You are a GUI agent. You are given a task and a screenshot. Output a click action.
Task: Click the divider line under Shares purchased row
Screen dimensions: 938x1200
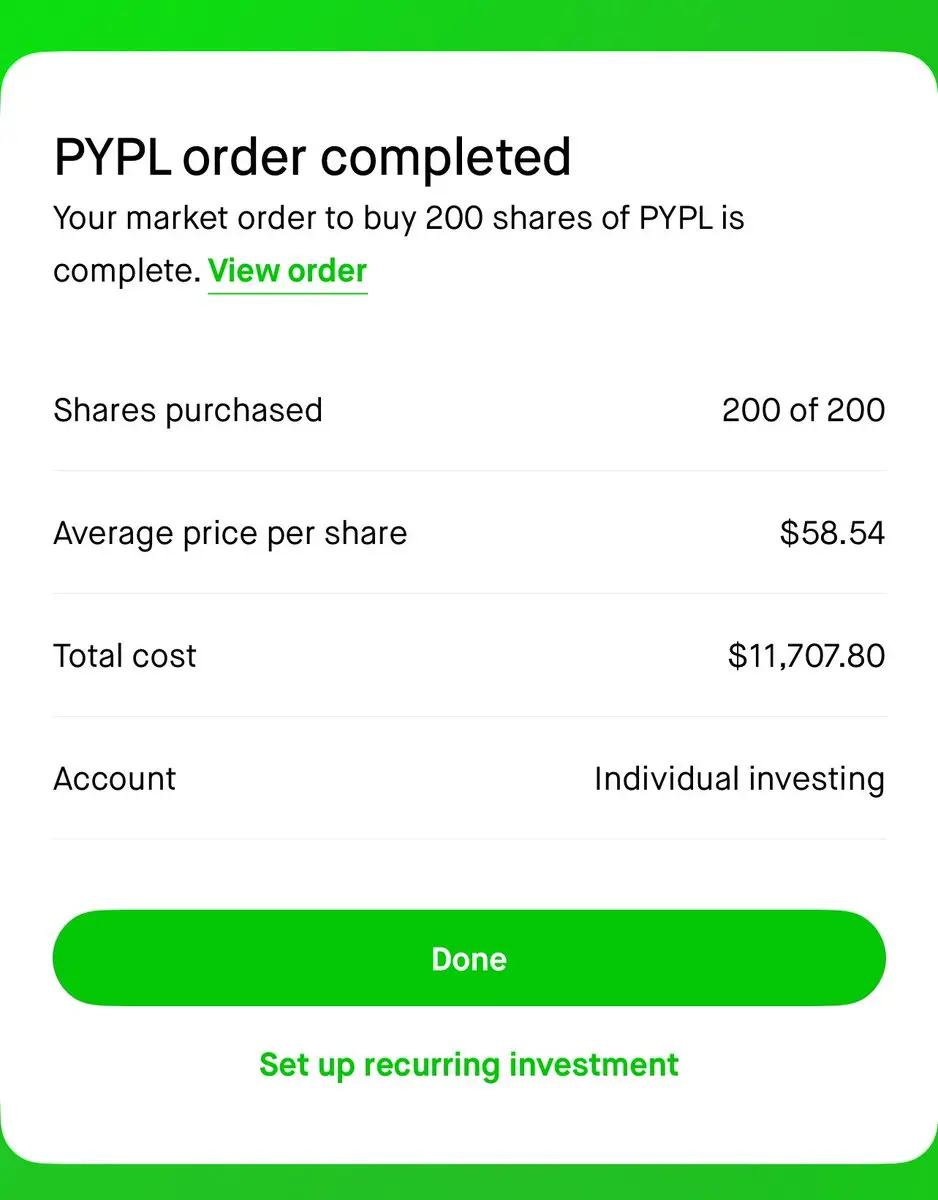(469, 470)
